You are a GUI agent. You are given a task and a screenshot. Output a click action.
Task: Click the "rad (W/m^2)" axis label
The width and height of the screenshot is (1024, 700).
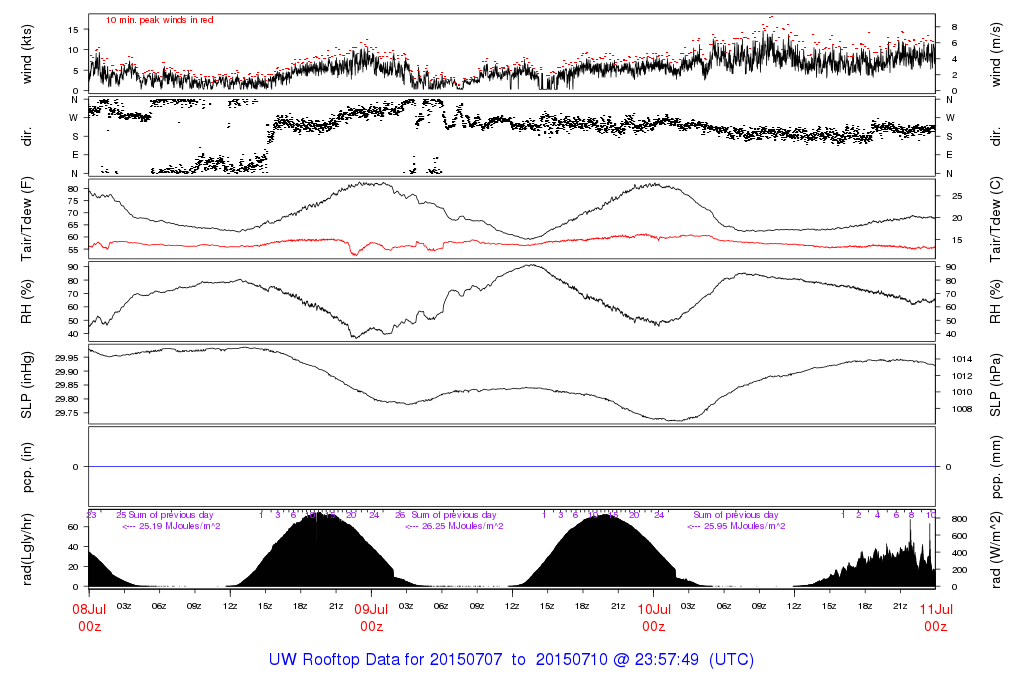pyautogui.click(x=995, y=550)
